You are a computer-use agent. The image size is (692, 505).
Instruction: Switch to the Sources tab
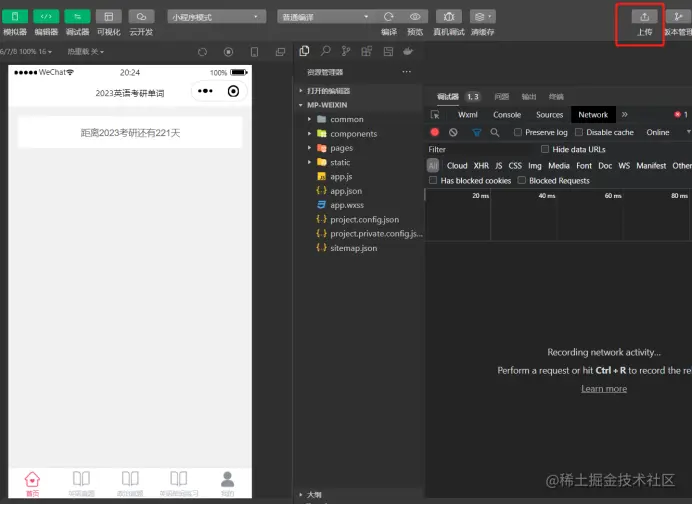tap(549, 115)
